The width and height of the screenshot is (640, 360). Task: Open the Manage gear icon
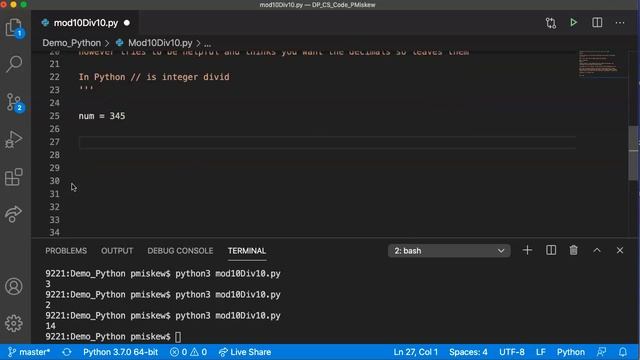tap(14, 323)
